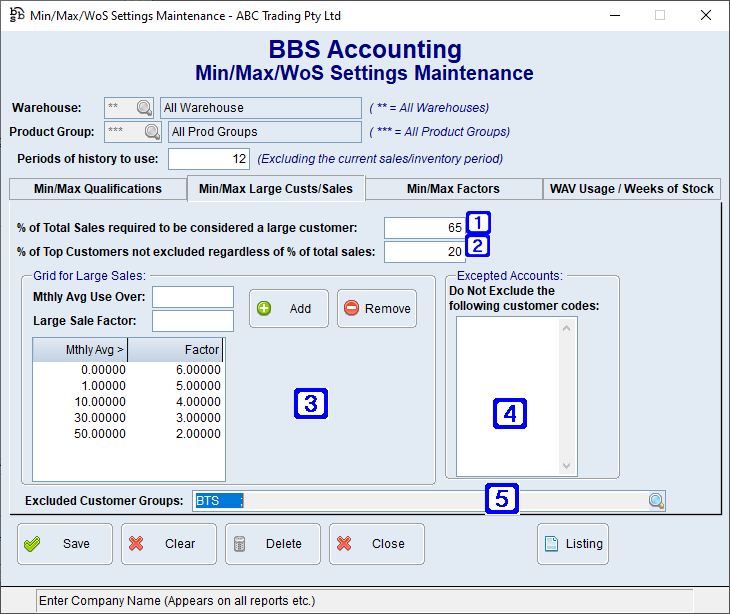Switch to the Min/Max Factors tab
Image resolution: width=730 pixels, height=614 pixels.
click(453, 189)
